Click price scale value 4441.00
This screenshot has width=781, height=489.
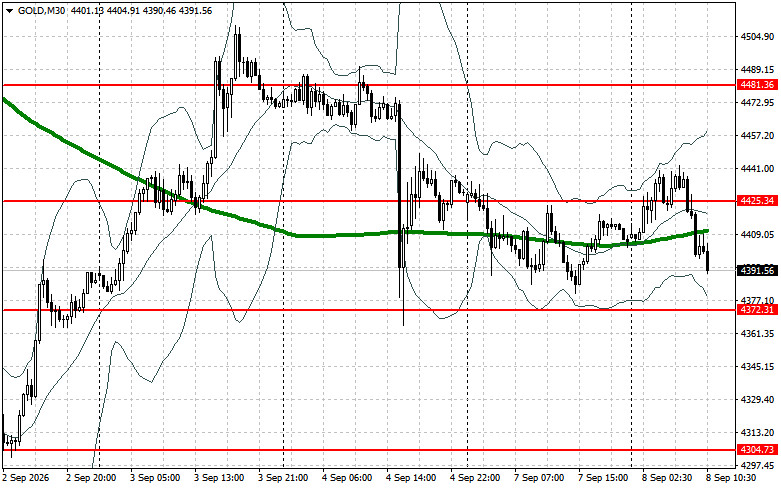tap(757, 169)
